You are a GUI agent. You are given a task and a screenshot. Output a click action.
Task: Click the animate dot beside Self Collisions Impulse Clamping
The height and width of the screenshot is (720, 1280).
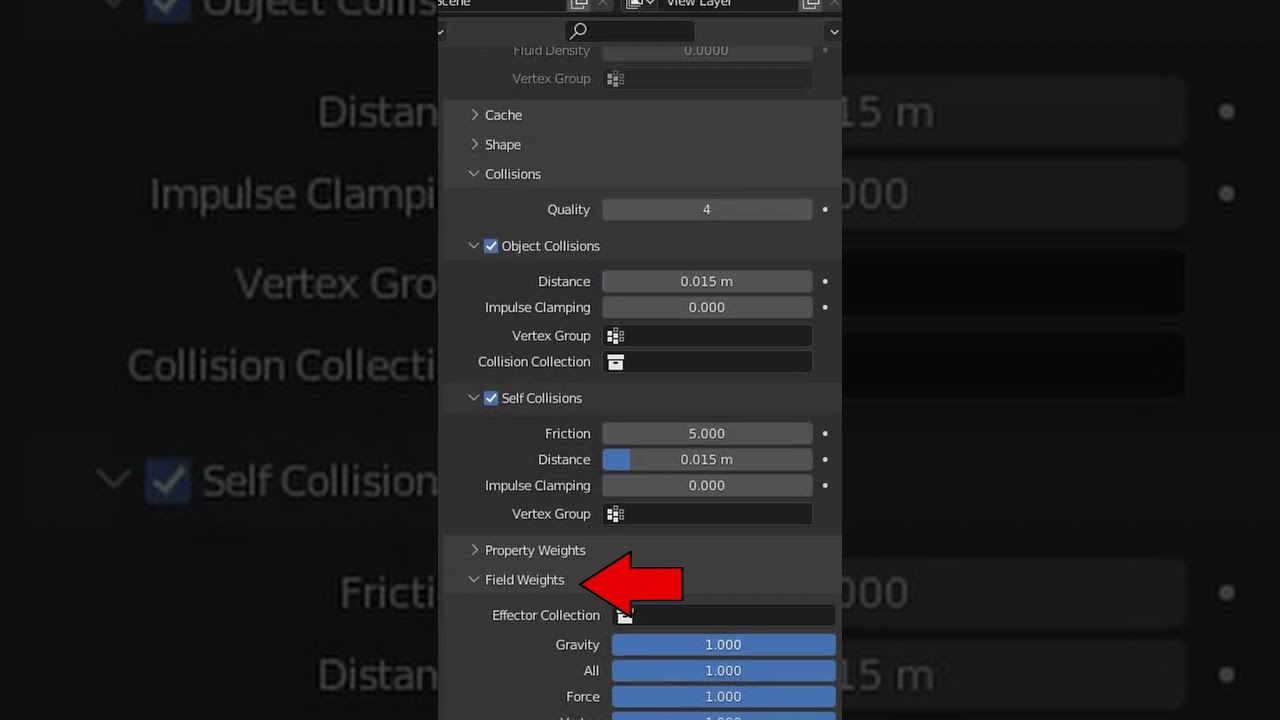[x=825, y=486]
